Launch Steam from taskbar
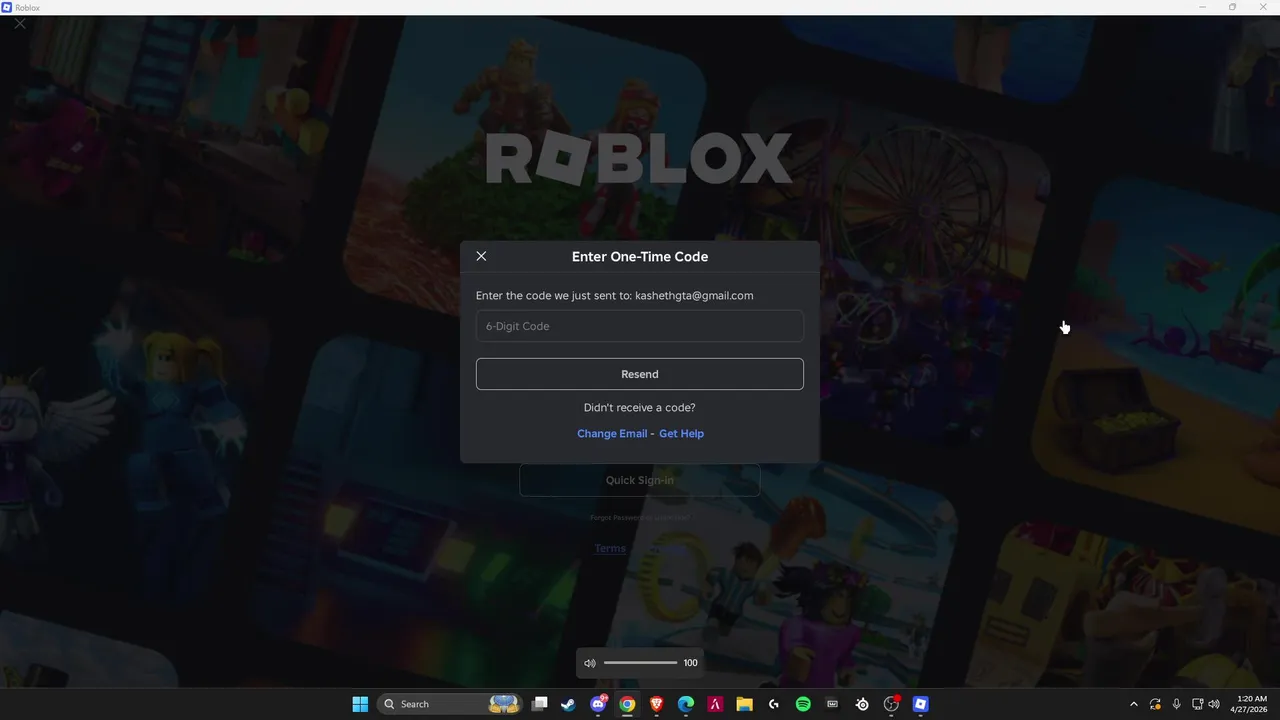This screenshot has width=1280, height=720. click(568, 704)
